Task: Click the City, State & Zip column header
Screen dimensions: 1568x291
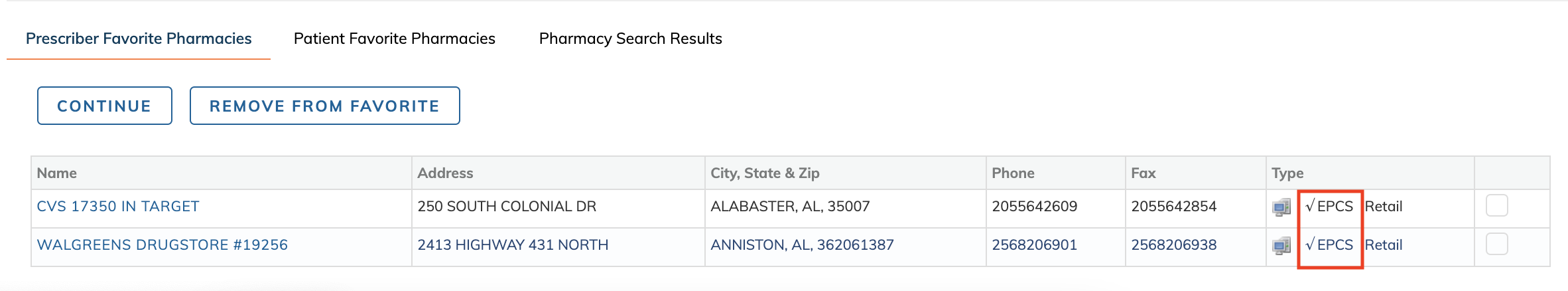Action: point(765,173)
